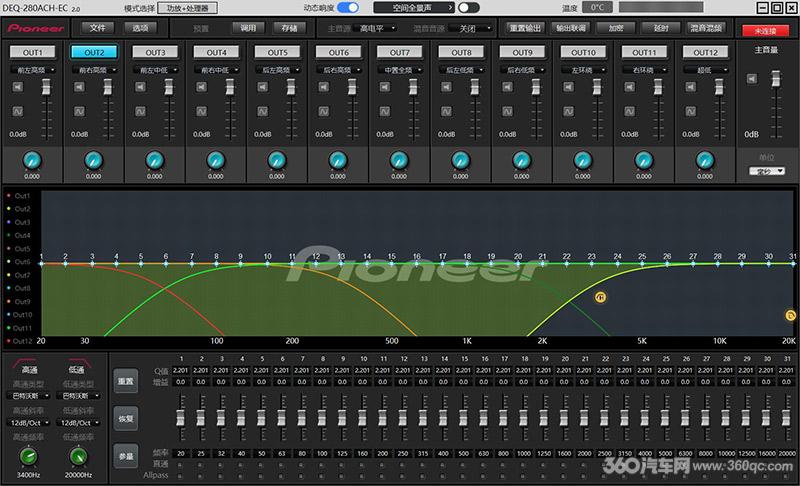Click the 功放+处理器 mode selection box
This screenshot has width=800, height=486.
click(187, 8)
